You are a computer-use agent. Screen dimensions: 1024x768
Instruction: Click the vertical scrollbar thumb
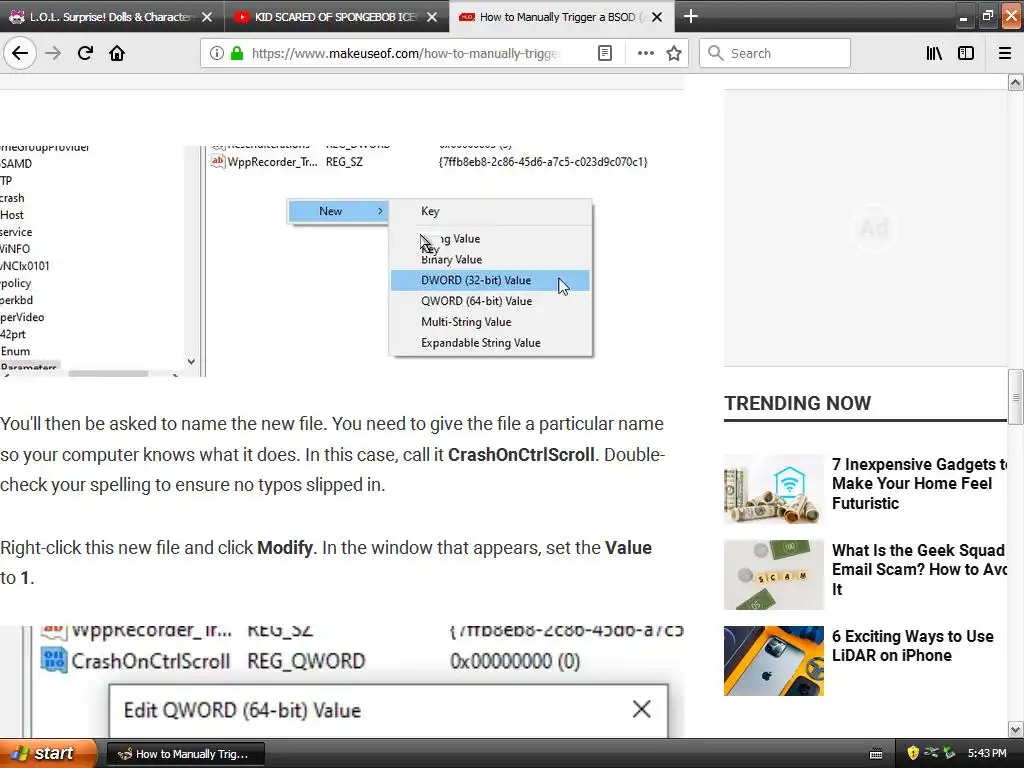pos(1016,397)
